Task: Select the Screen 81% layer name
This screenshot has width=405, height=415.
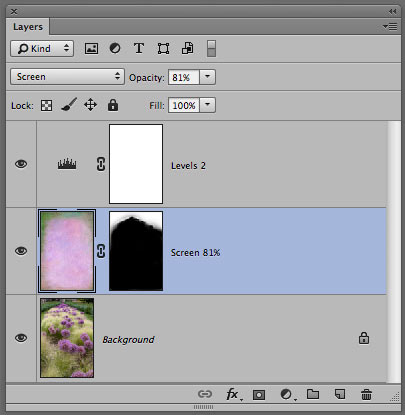Action: [x=196, y=253]
